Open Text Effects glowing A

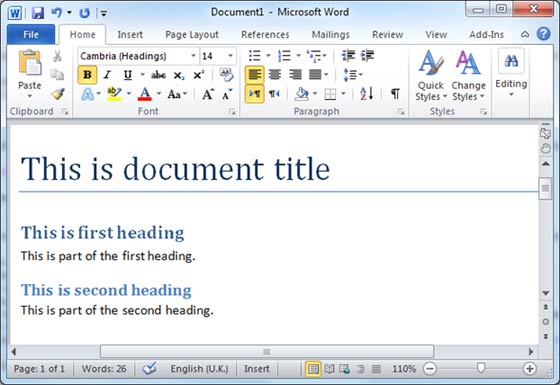tap(88, 94)
